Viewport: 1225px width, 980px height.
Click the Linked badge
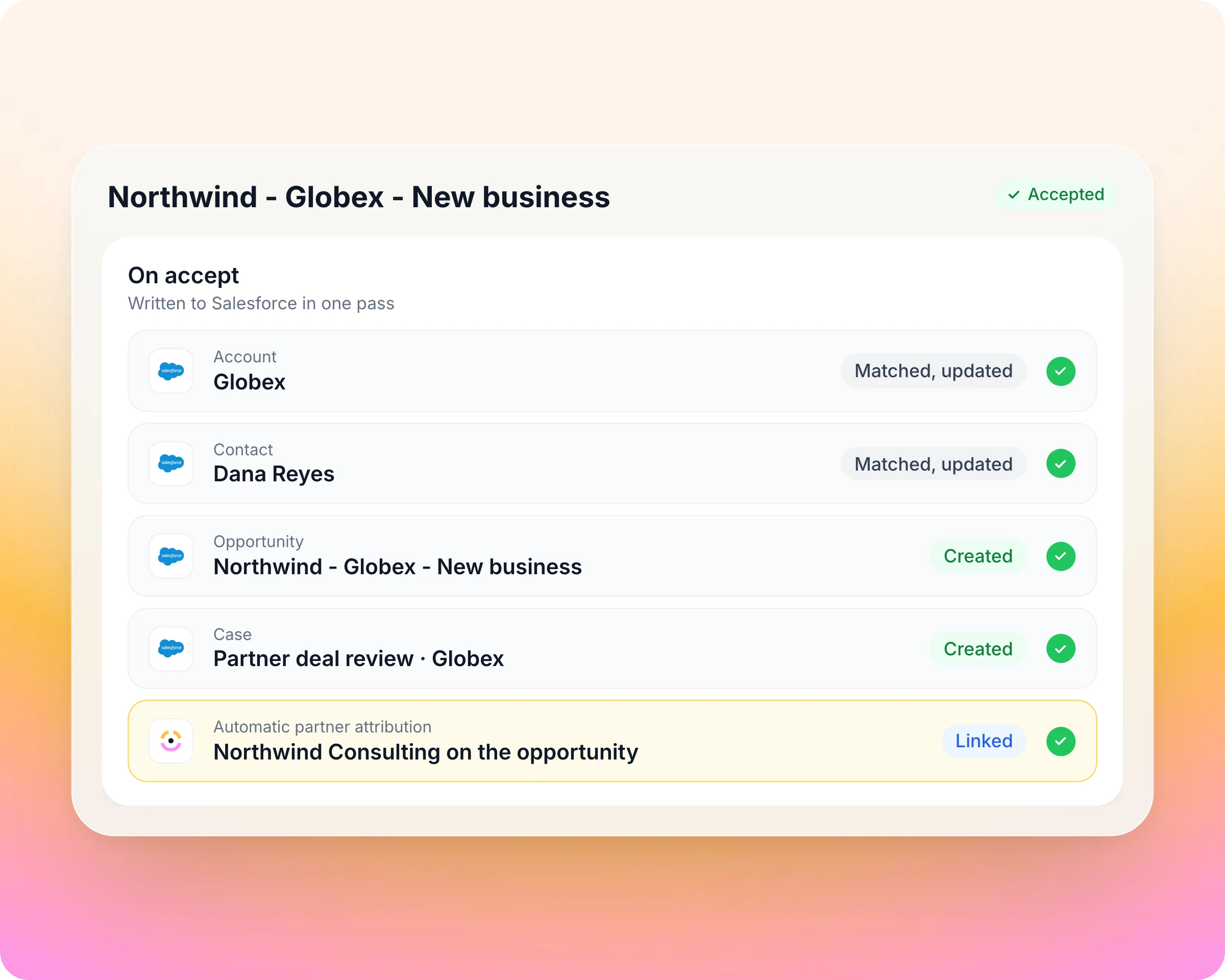(984, 741)
